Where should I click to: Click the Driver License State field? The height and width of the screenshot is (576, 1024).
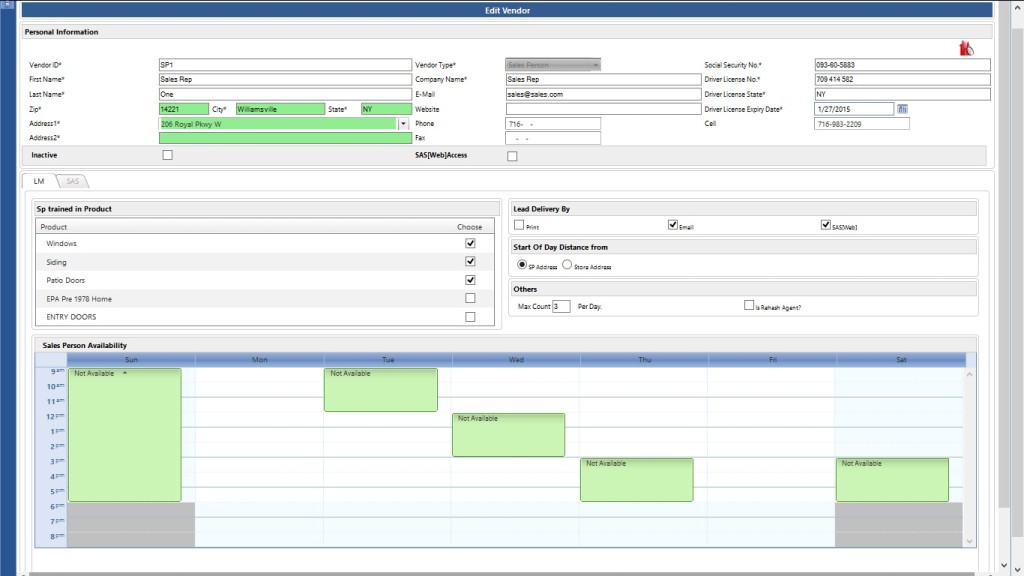pos(902,94)
